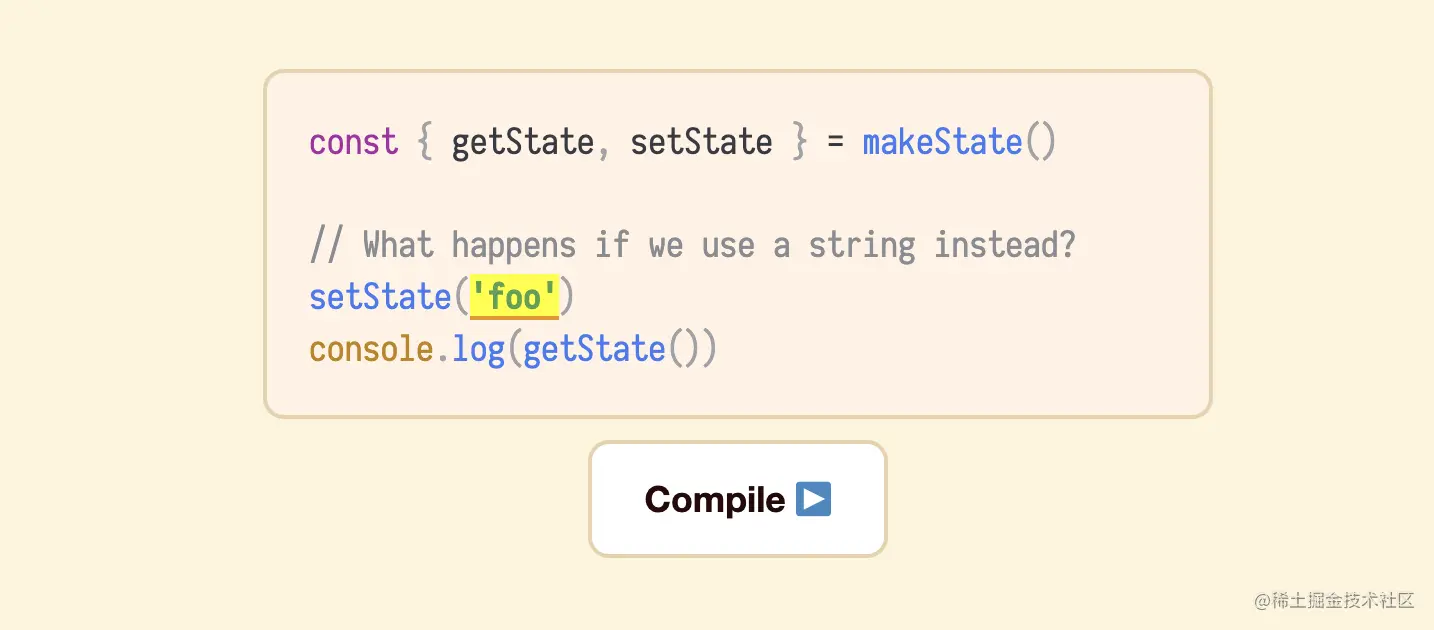1434x630 pixels.
Task: Click setState in the destructuring braces
Action: click(x=701, y=142)
